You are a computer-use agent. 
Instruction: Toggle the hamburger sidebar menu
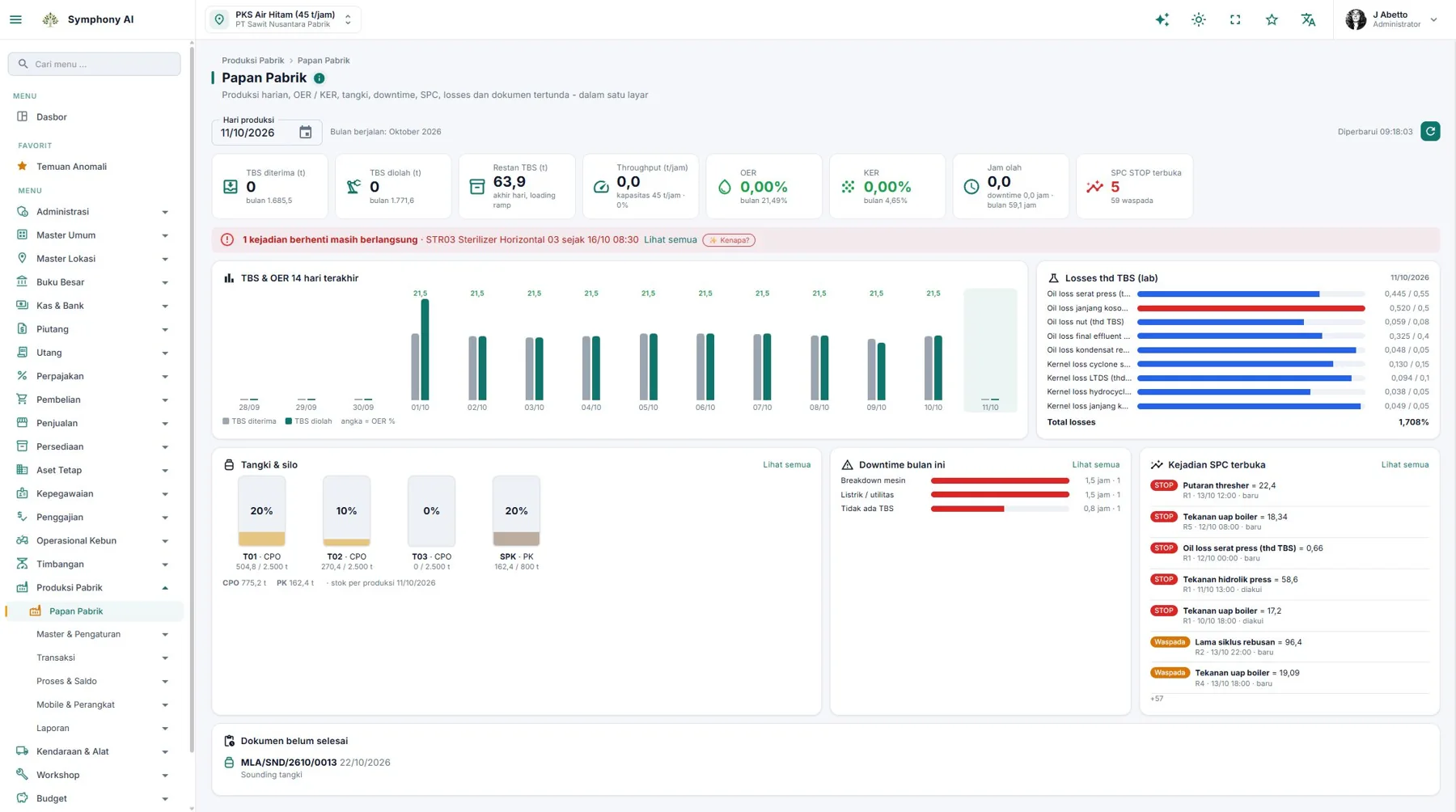tap(15, 19)
